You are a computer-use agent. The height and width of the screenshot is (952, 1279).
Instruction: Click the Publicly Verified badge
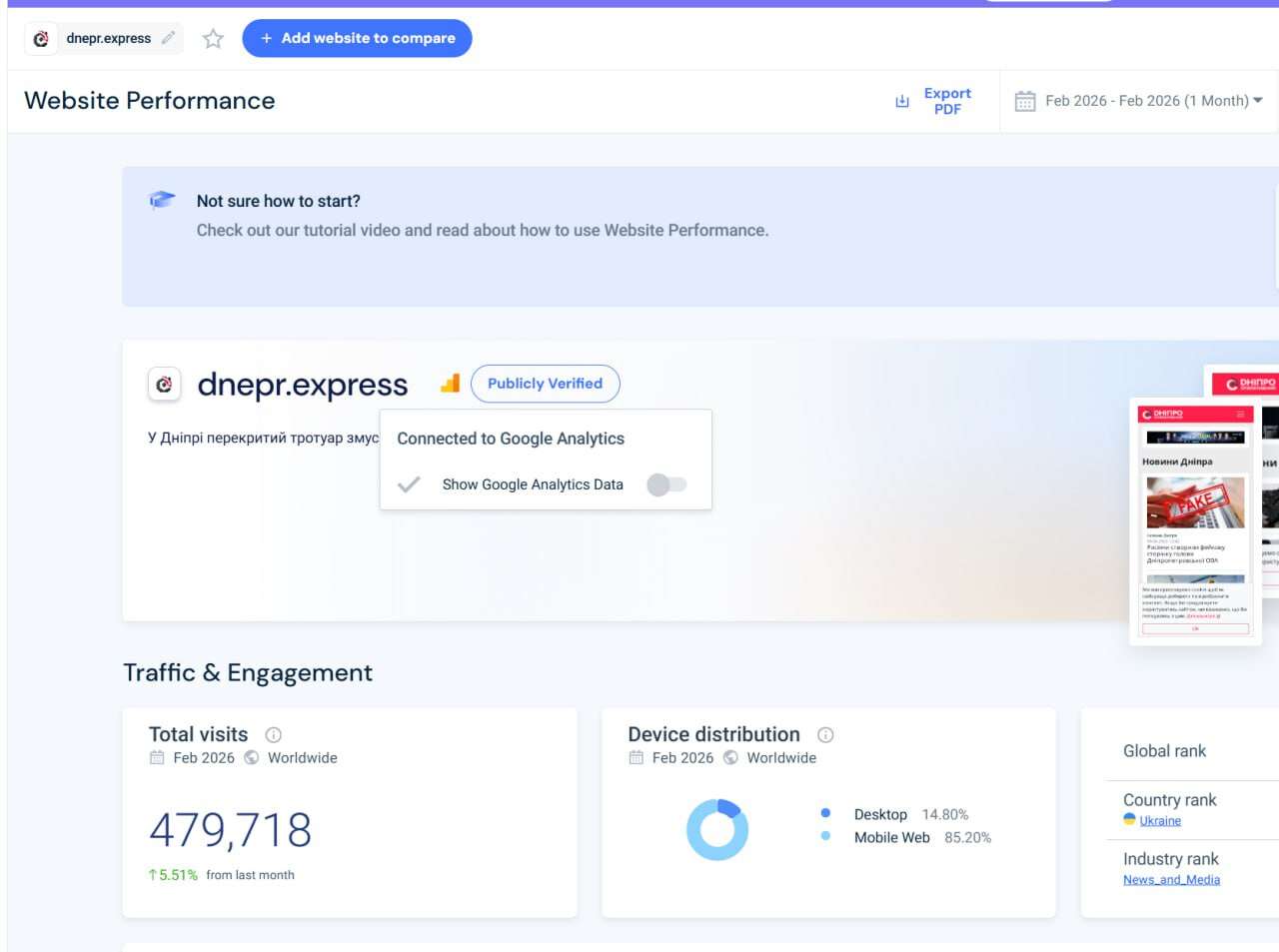[545, 384]
